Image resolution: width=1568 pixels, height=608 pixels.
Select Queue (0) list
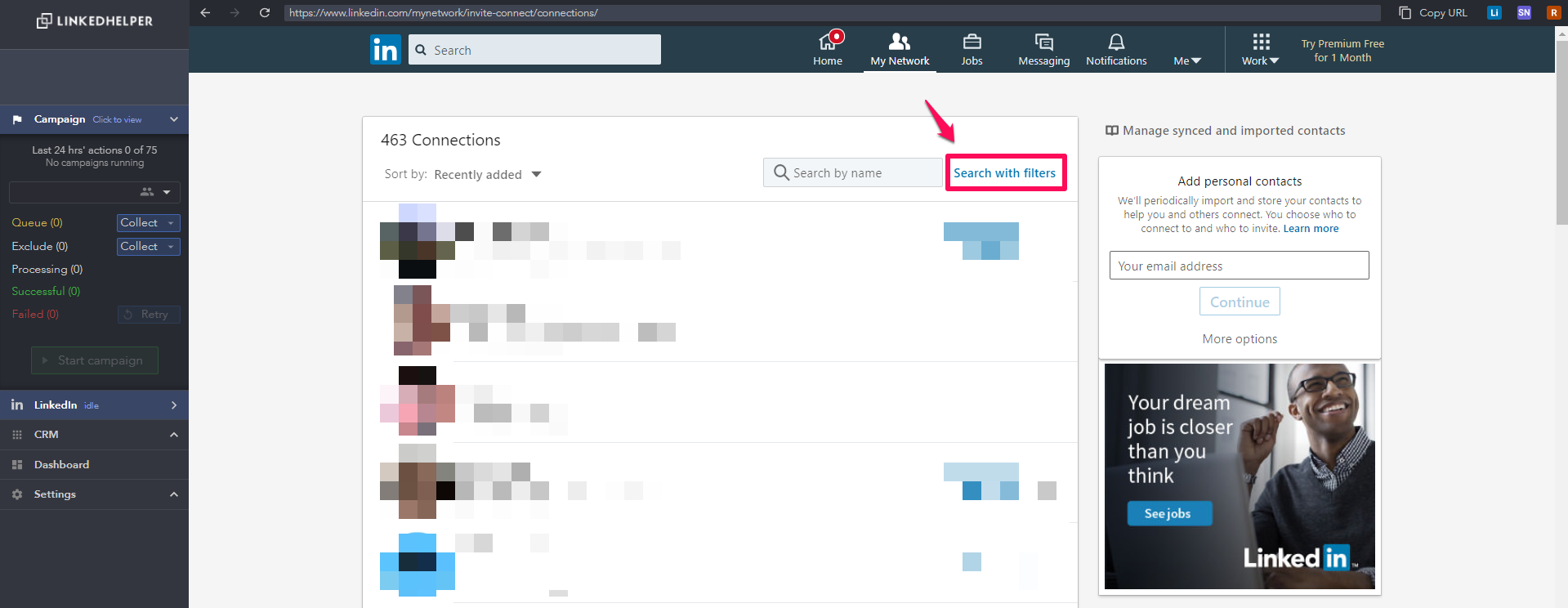[x=37, y=222]
